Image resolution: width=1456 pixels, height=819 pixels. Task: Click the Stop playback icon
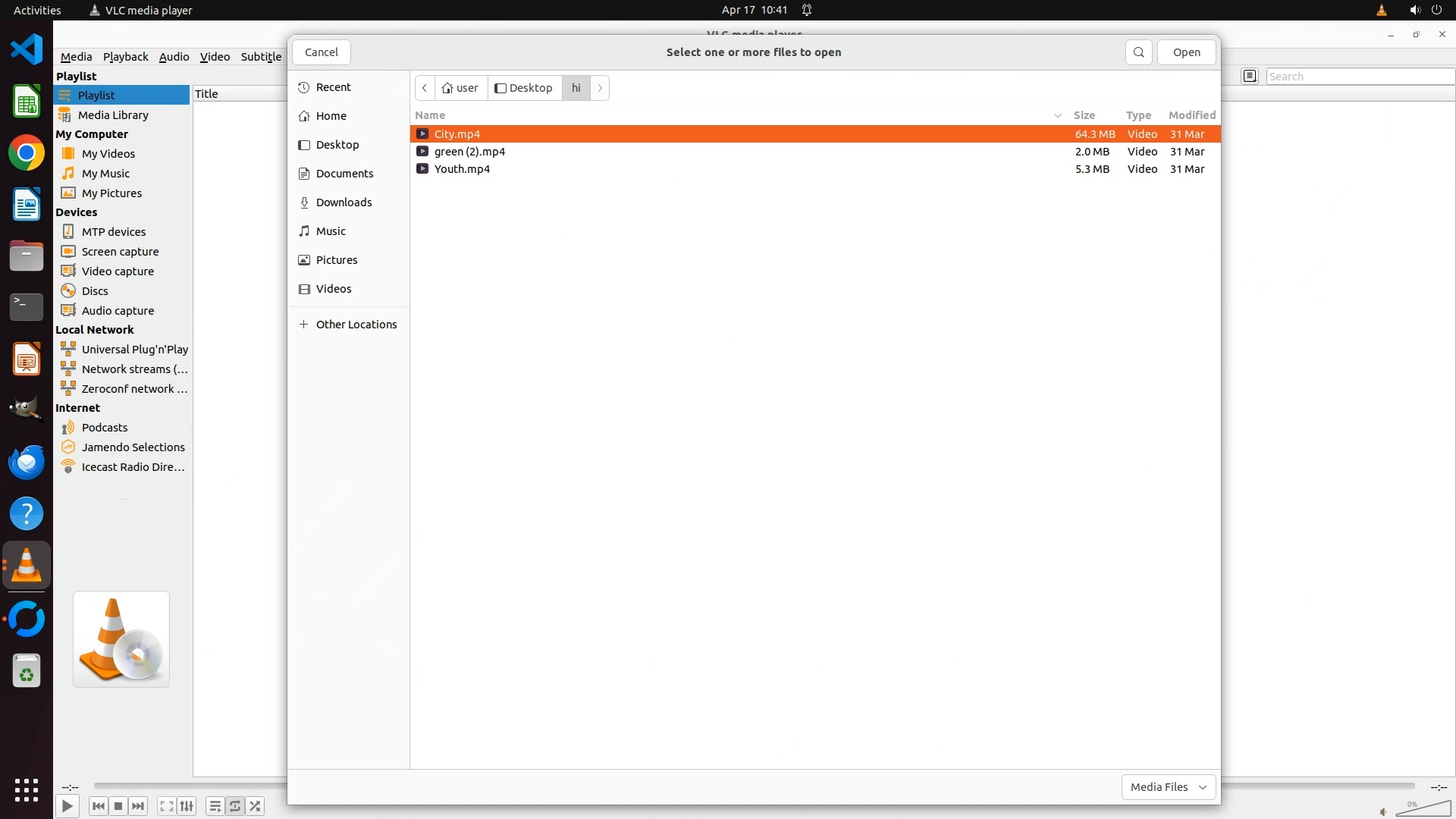(118, 806)
